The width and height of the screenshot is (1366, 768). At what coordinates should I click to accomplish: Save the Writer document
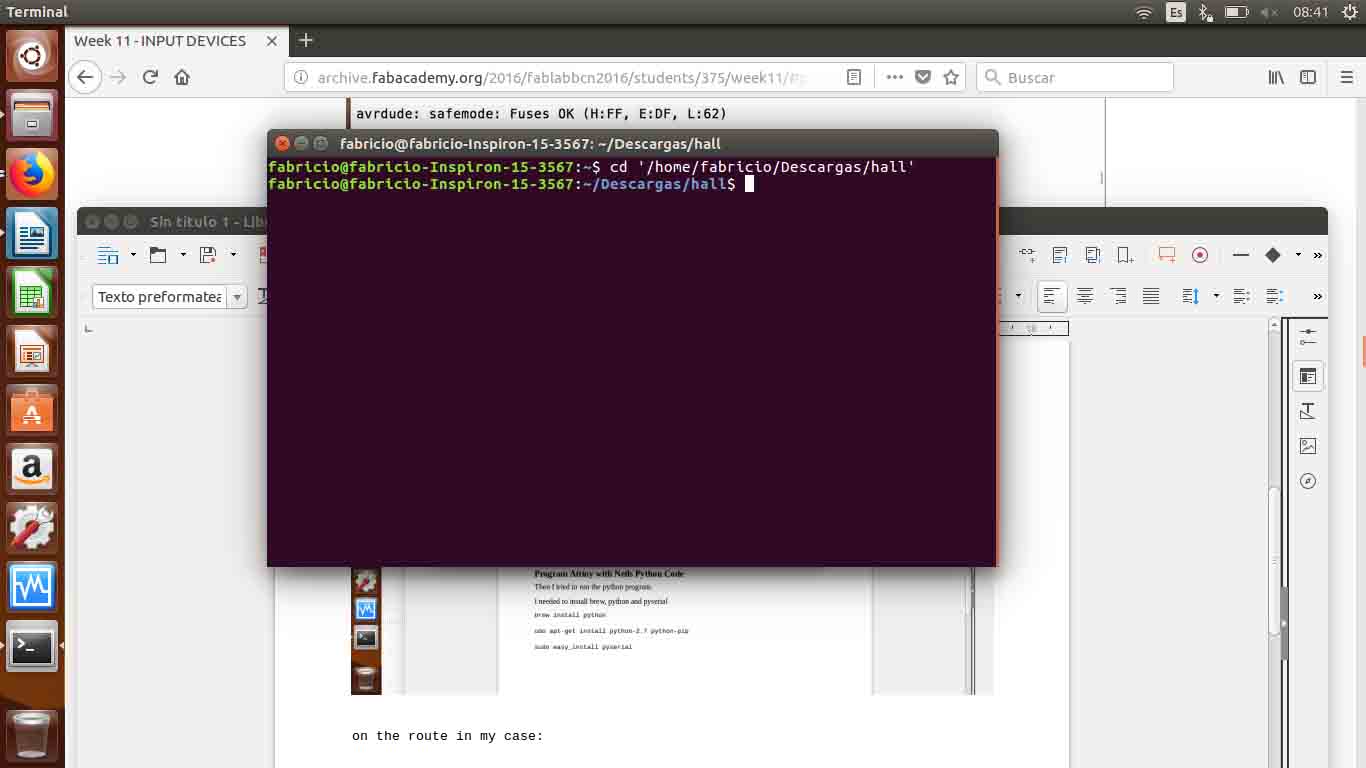(x=208, y=255)
